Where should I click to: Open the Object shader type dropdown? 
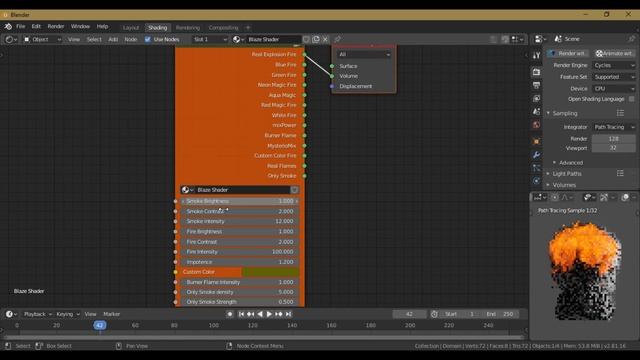point(42,40)
